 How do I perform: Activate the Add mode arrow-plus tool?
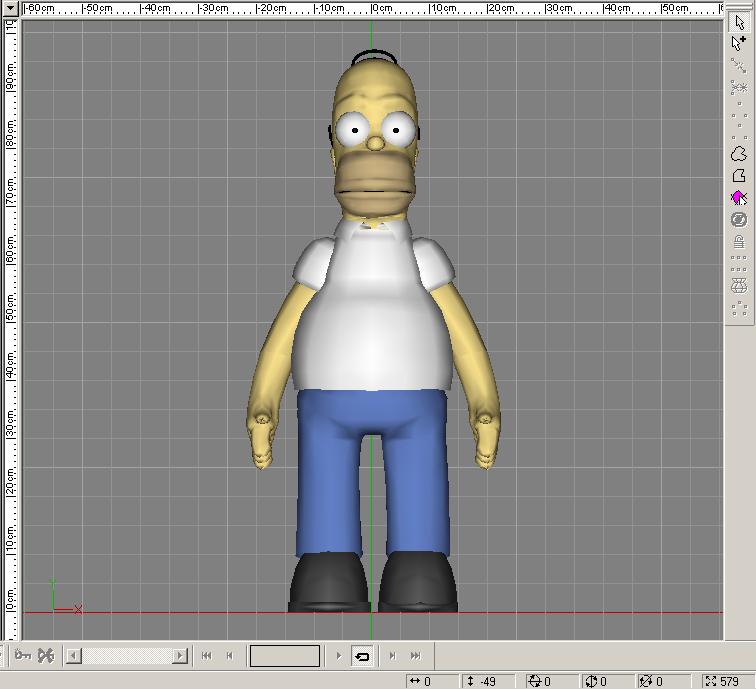[739, 43]
